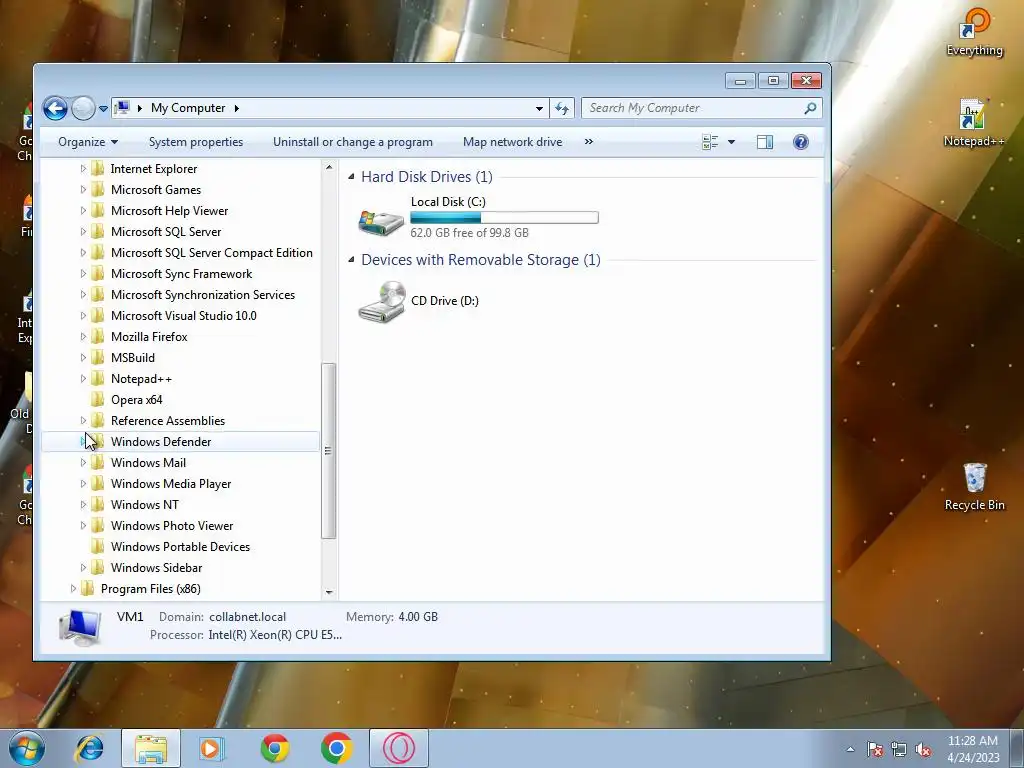Open Explorer help
1024x768 pixels.
point(801,142)
